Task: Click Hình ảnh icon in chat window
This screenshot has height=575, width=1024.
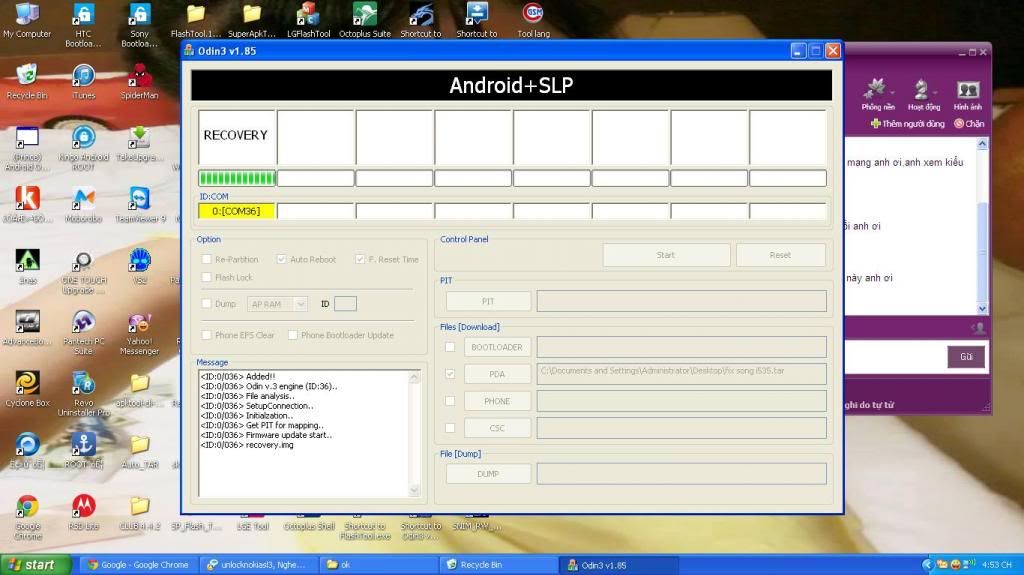Action: pos(967,94)
